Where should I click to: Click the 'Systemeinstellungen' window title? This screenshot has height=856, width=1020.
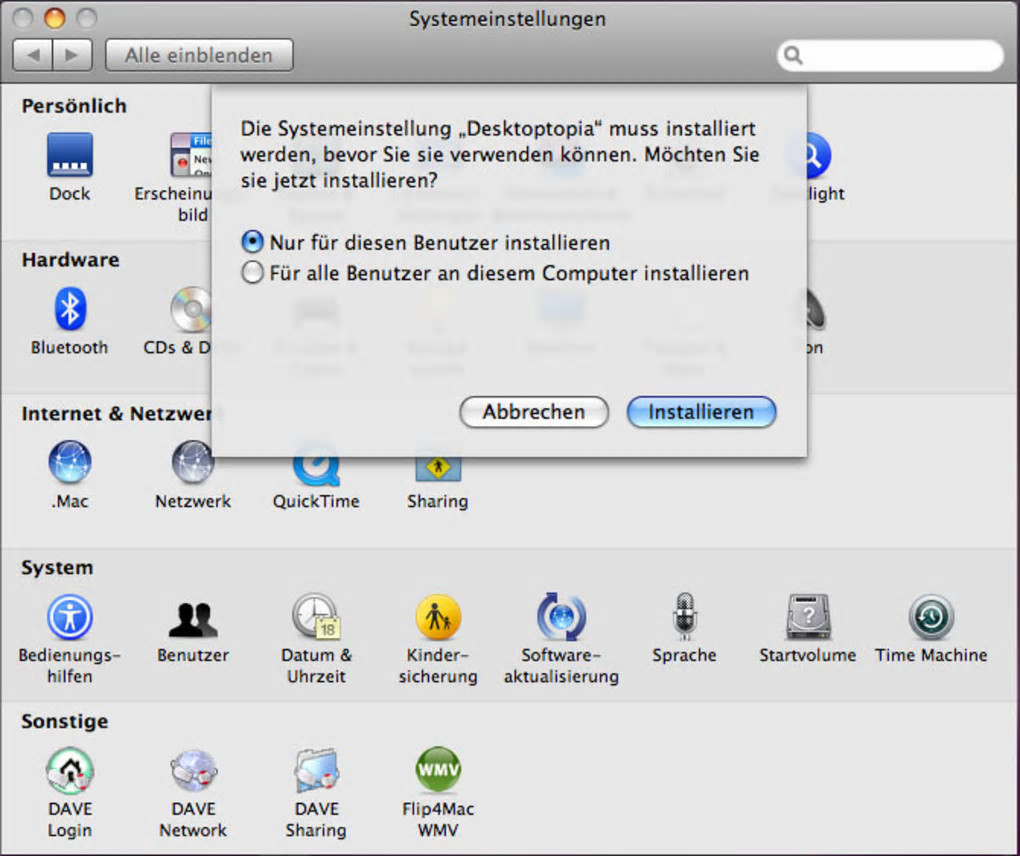pyautogui.click(x=507, y=19)
